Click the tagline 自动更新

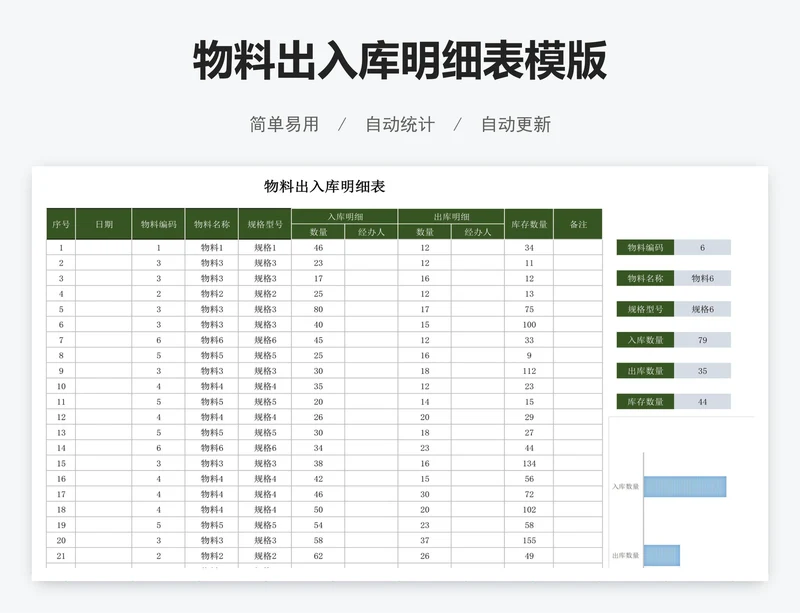516,125
